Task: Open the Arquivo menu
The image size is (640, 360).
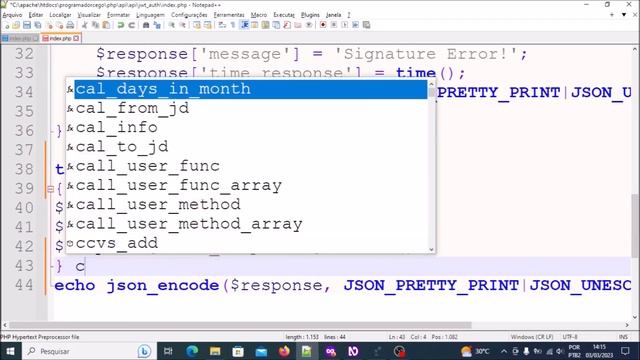Action: click(x=12, y=15)
